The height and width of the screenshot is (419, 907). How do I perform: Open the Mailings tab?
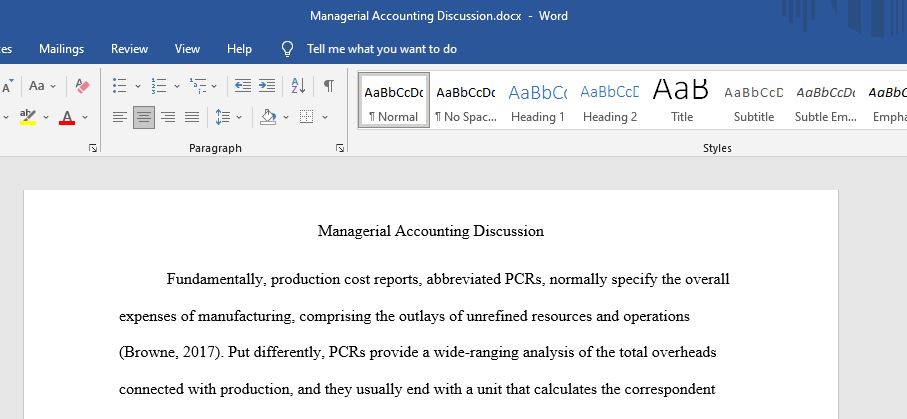(x=61, y=49)
